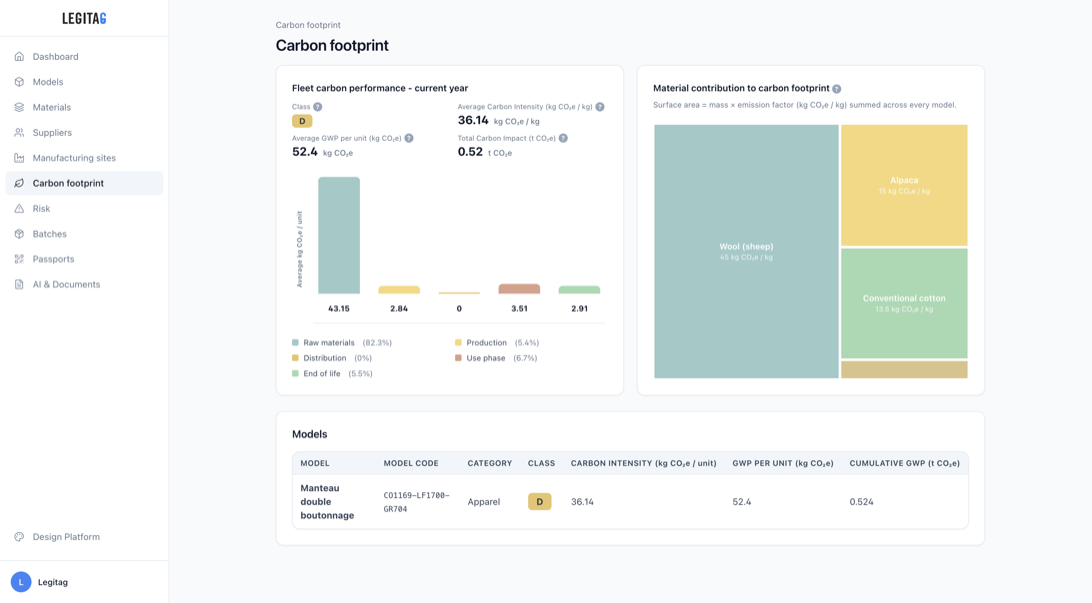The image size is (1092, 603).
Task: Click the Production legend swatch
Action: 458,343
